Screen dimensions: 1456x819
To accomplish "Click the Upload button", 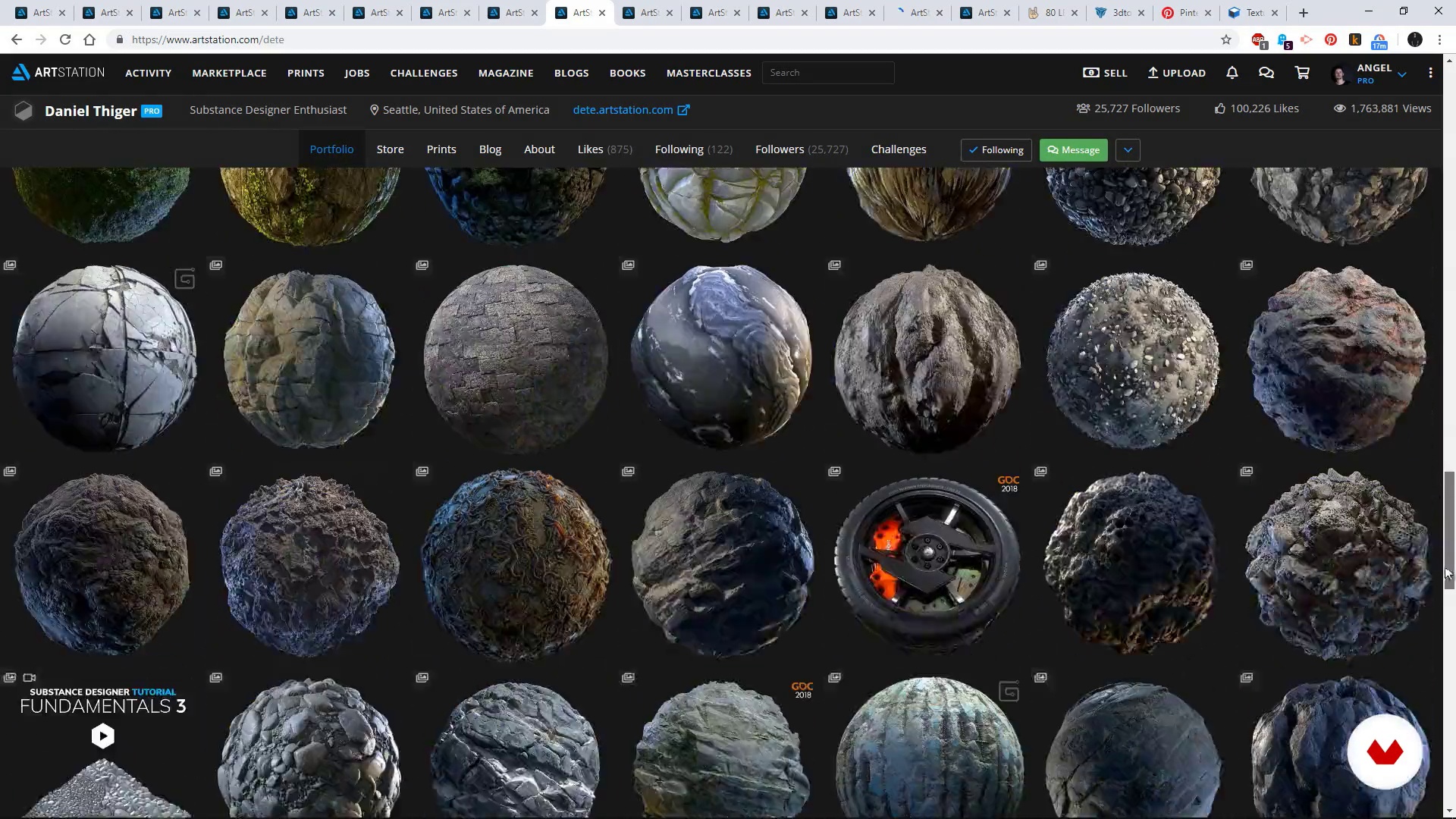I will click(1176, 73).
